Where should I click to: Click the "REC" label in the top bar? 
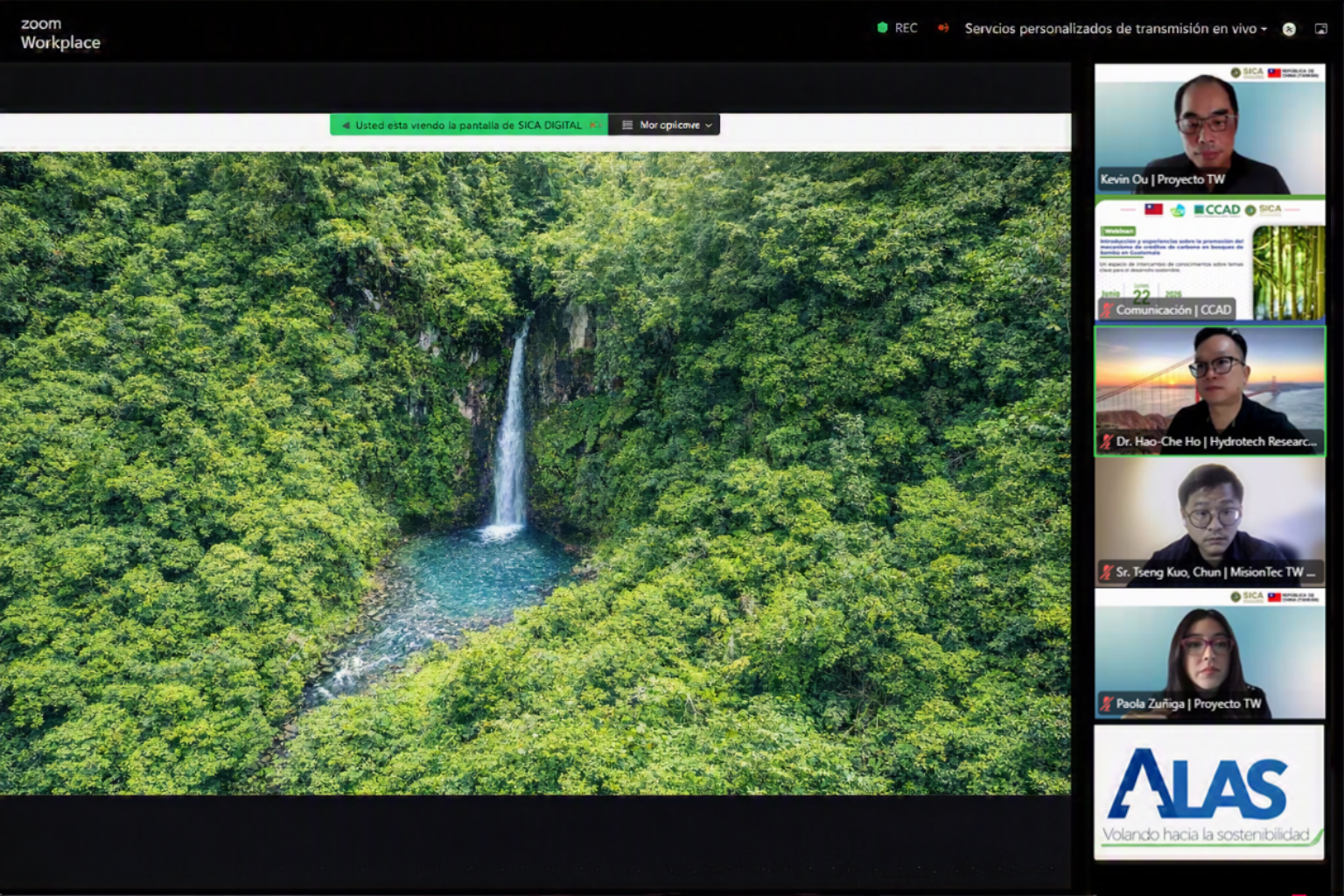coord(906,28)
